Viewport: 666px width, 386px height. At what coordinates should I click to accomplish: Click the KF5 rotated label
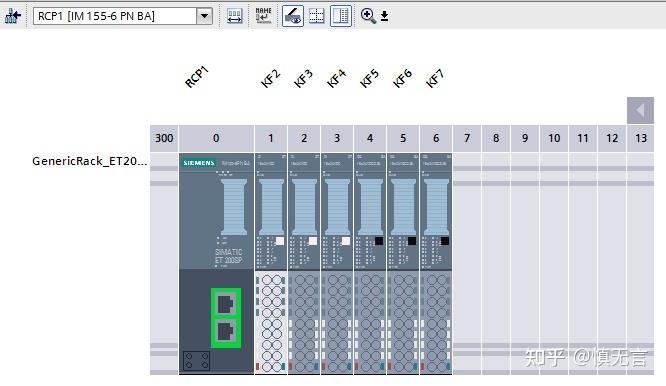point(370,79)
